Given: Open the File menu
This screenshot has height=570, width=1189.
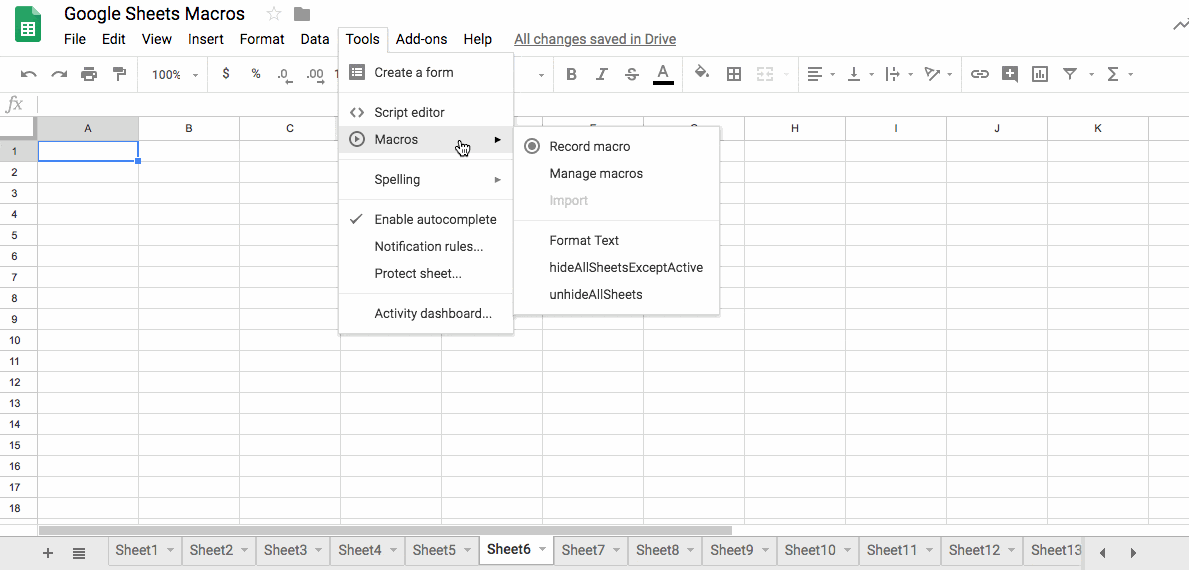Looking at the screenshot, I should tap(75, 39).
